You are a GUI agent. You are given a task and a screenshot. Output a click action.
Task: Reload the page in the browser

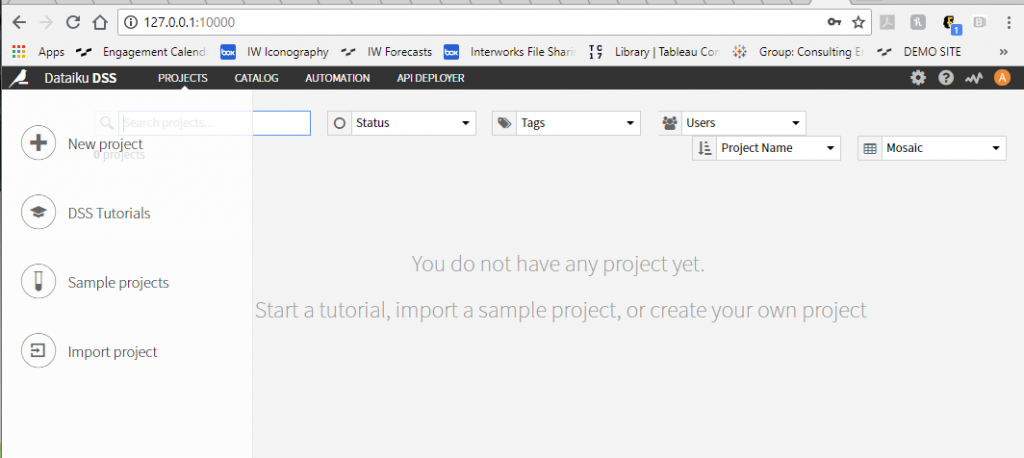[x=73, y=23]
